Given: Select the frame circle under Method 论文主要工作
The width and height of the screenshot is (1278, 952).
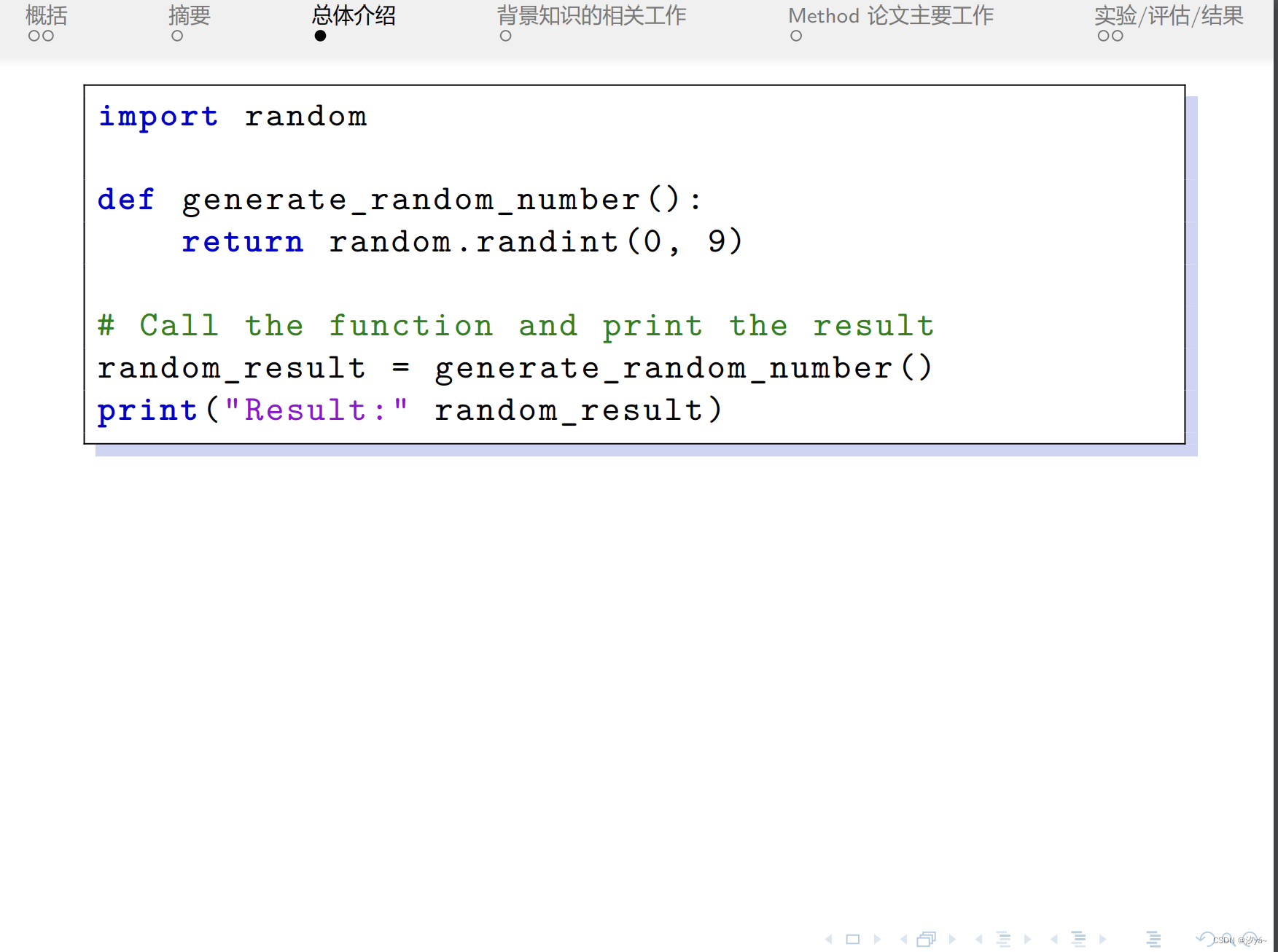Looking at the screenshot, I should point(796,36).
